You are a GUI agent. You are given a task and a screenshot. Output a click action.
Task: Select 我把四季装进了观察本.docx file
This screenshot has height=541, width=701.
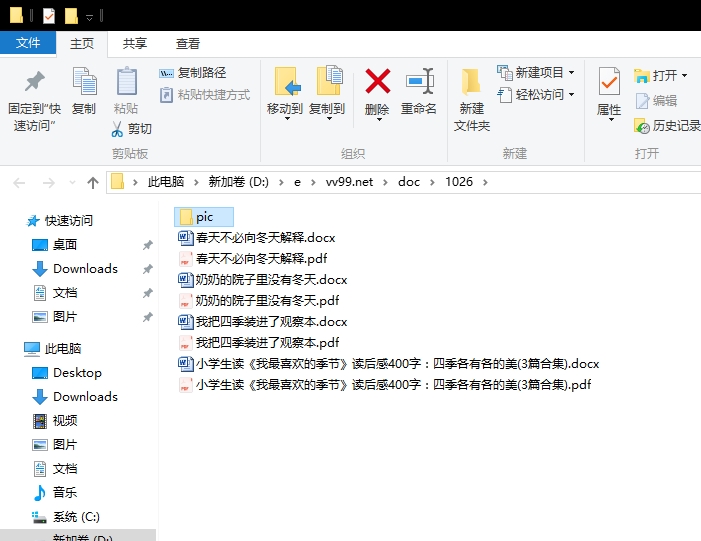263,321
